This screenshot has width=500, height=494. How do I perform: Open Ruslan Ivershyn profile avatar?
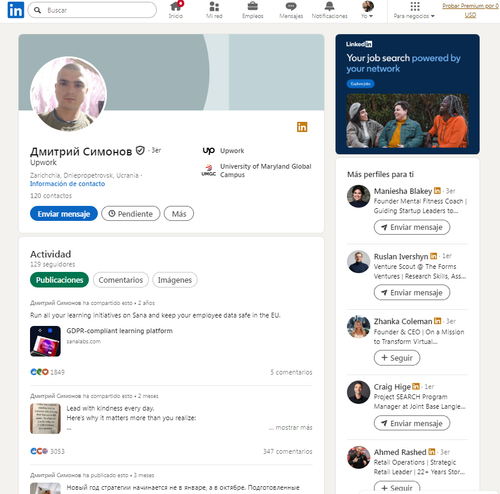click(x=359, y=262)
